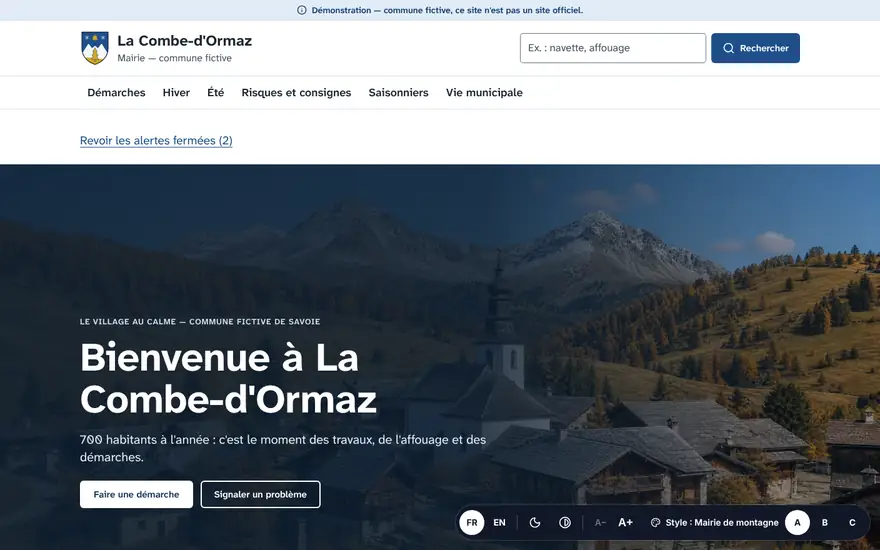Switch language to EN
The height and width of the screenshot is (550, 880).
499,522
